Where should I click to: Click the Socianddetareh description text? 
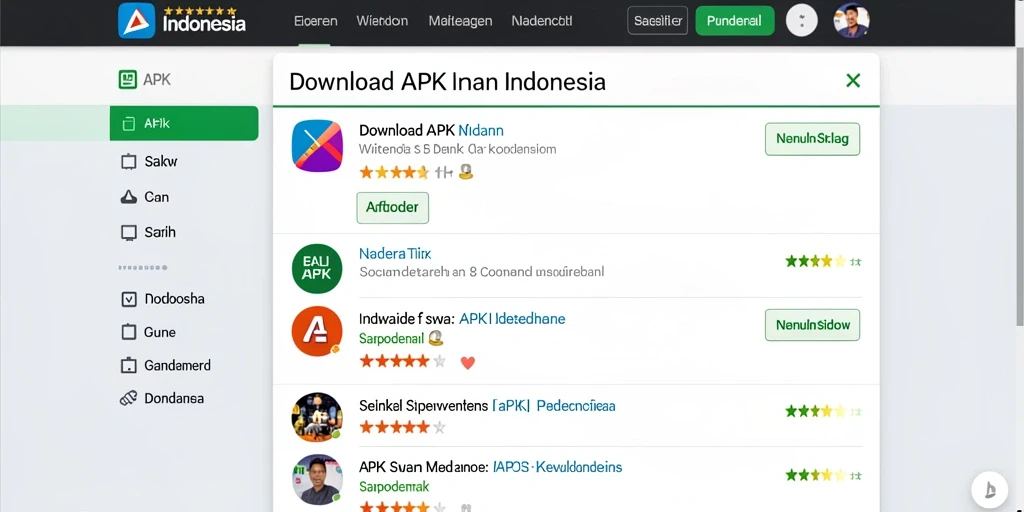coord(482,272)
